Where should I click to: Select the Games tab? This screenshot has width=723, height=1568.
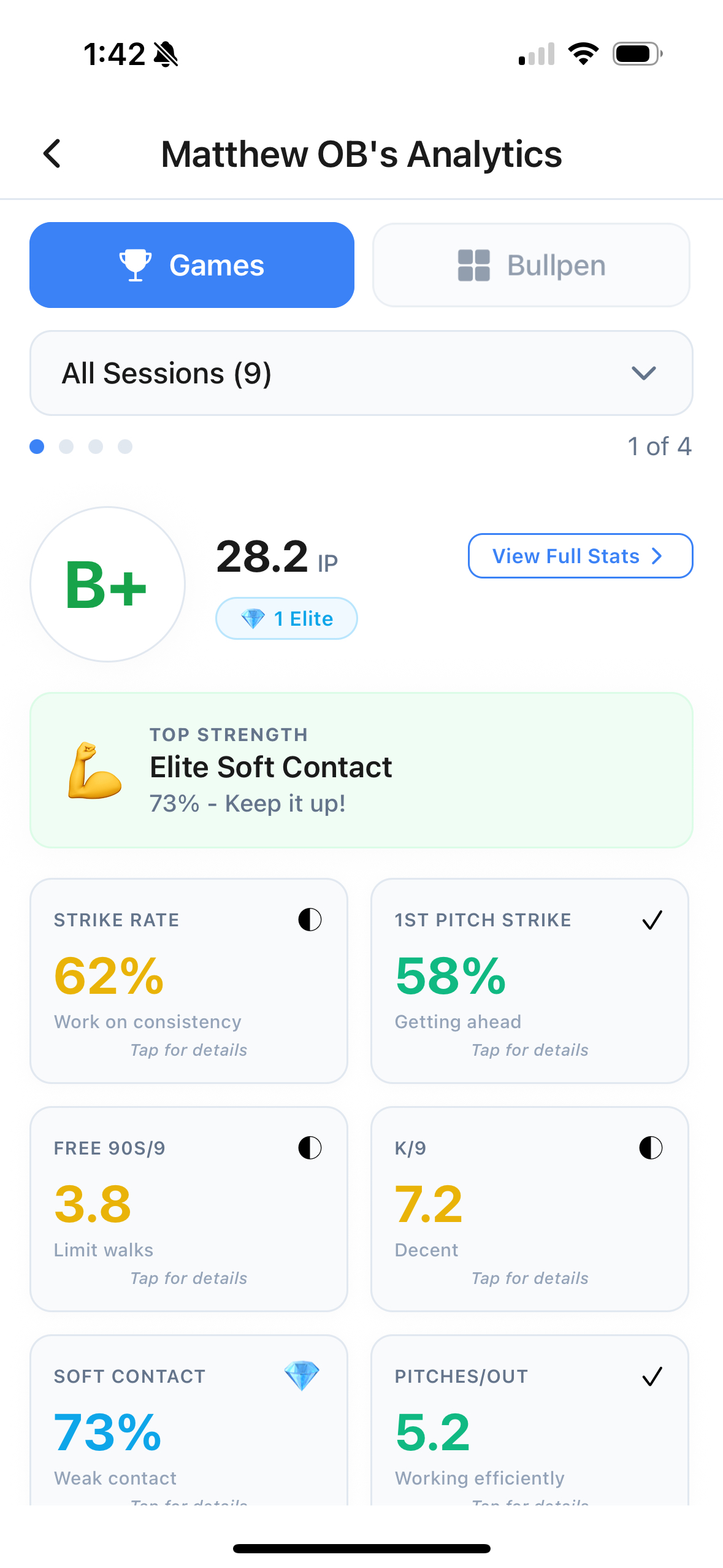click(x=192, y=264)
